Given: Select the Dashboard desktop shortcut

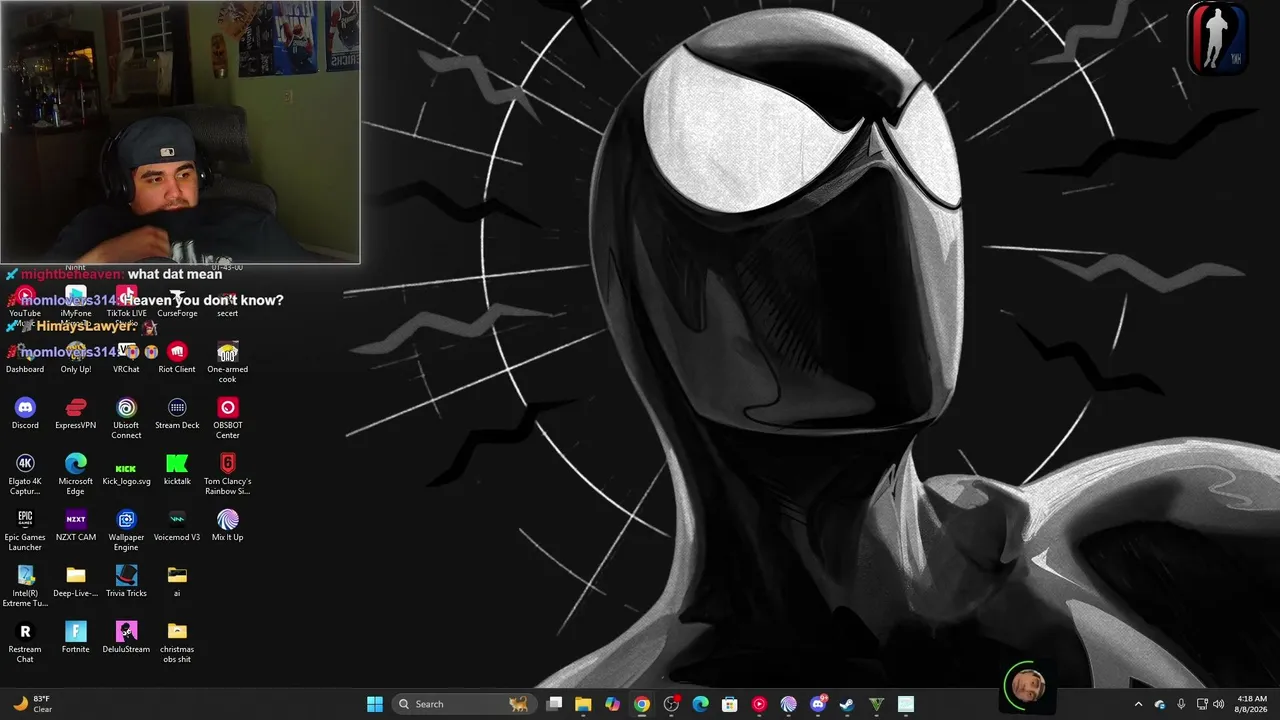Looking at the screenshot, I should pyautogui.click(x=25, y=357).
